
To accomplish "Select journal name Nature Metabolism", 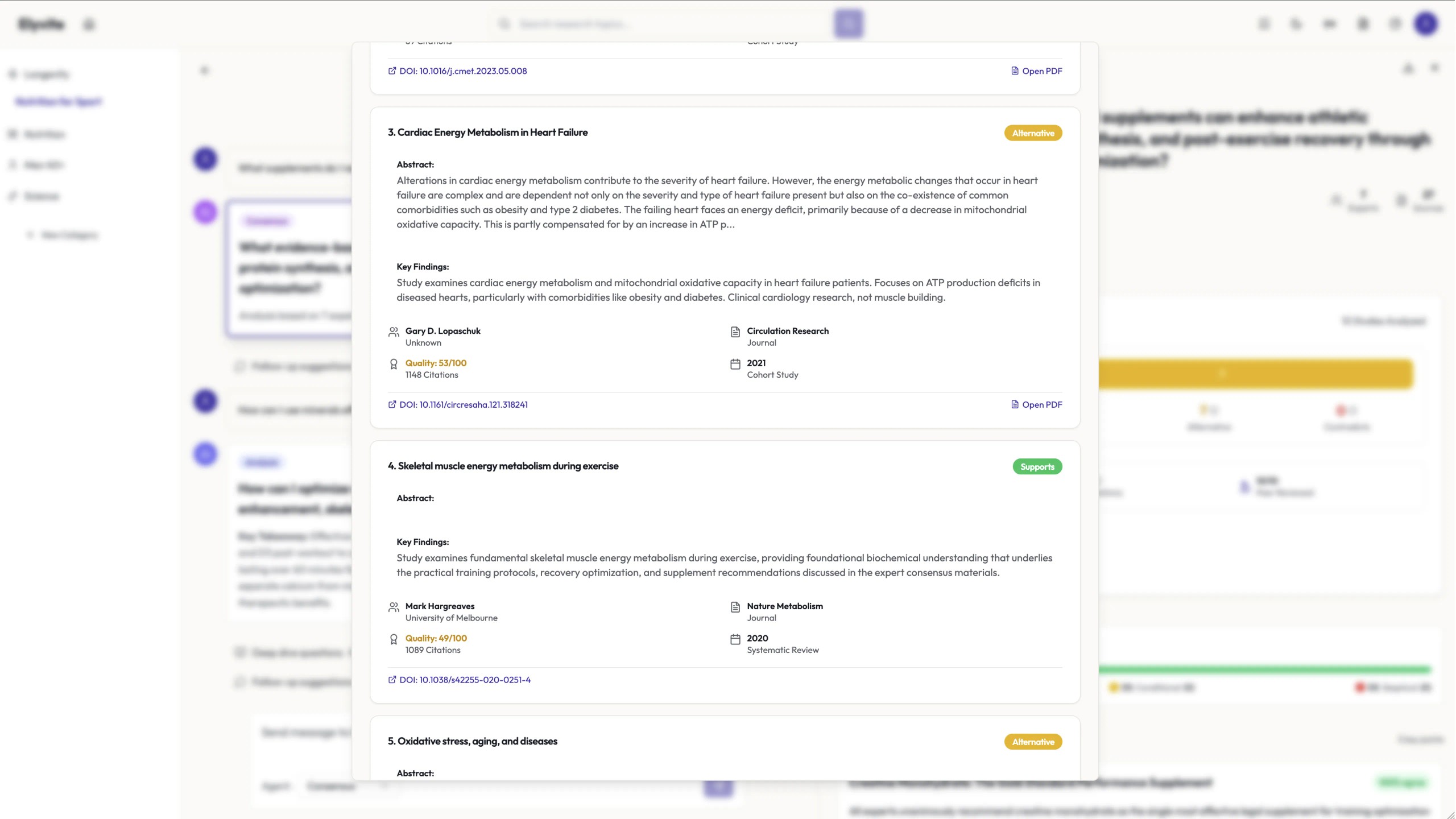I will click(785, 606).
